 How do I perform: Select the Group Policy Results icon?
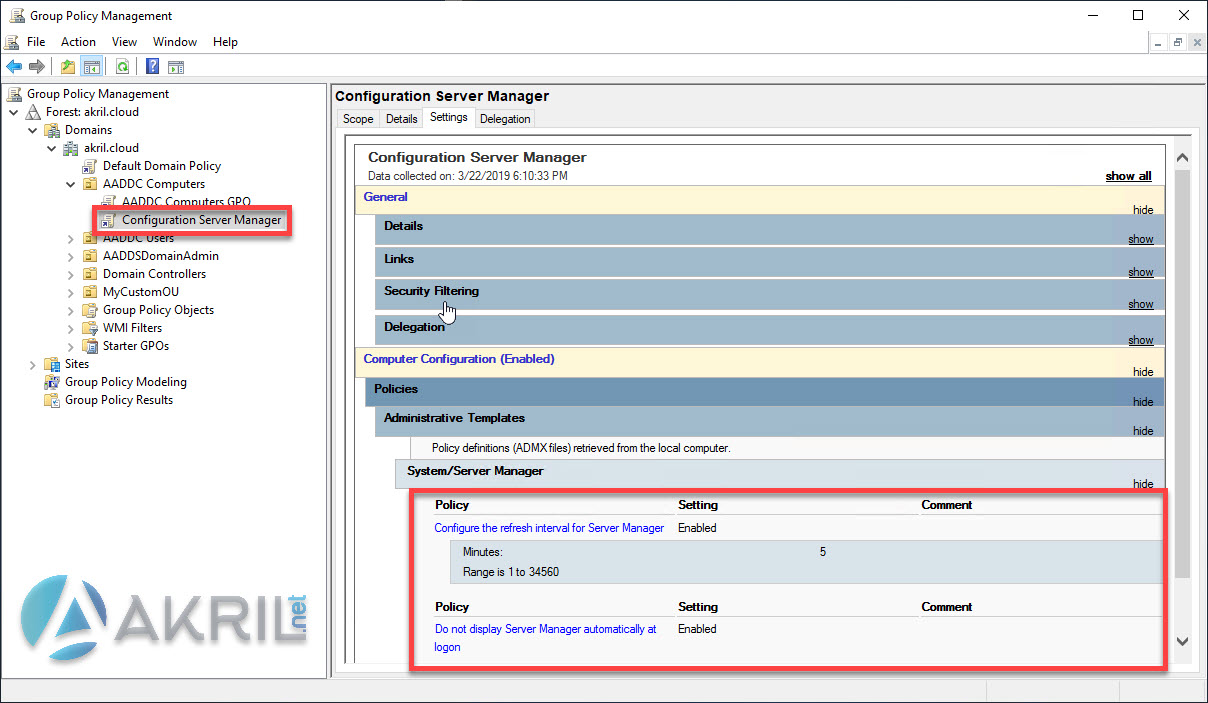coord(51,399)
